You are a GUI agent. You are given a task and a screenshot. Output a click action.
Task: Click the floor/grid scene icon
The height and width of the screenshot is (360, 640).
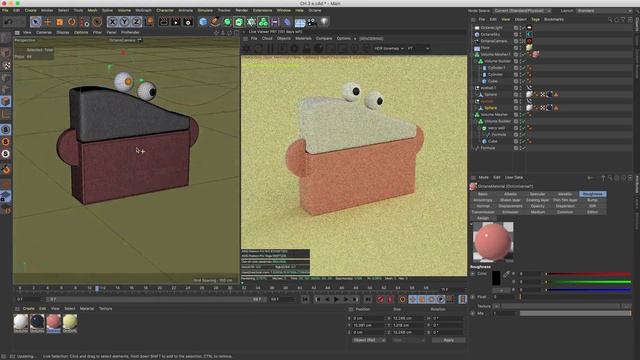click(300, 22)
